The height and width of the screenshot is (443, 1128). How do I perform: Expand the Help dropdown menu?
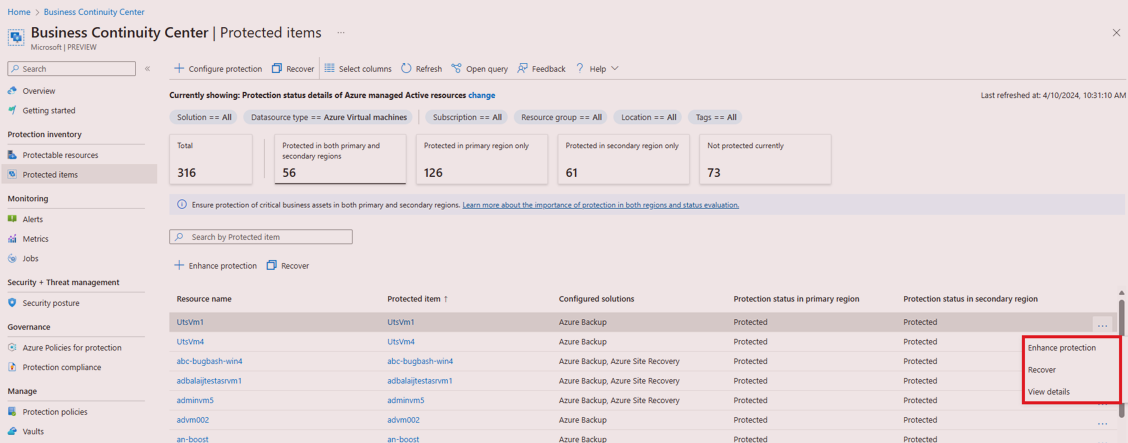tap(598, 69)
